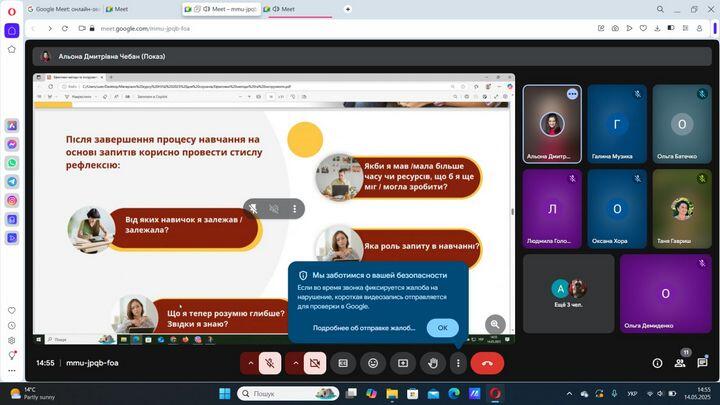The height and width of the screenshot is (405, 720).
Task: Open Opera sidebar three-dot more menu
Action: 12,371
